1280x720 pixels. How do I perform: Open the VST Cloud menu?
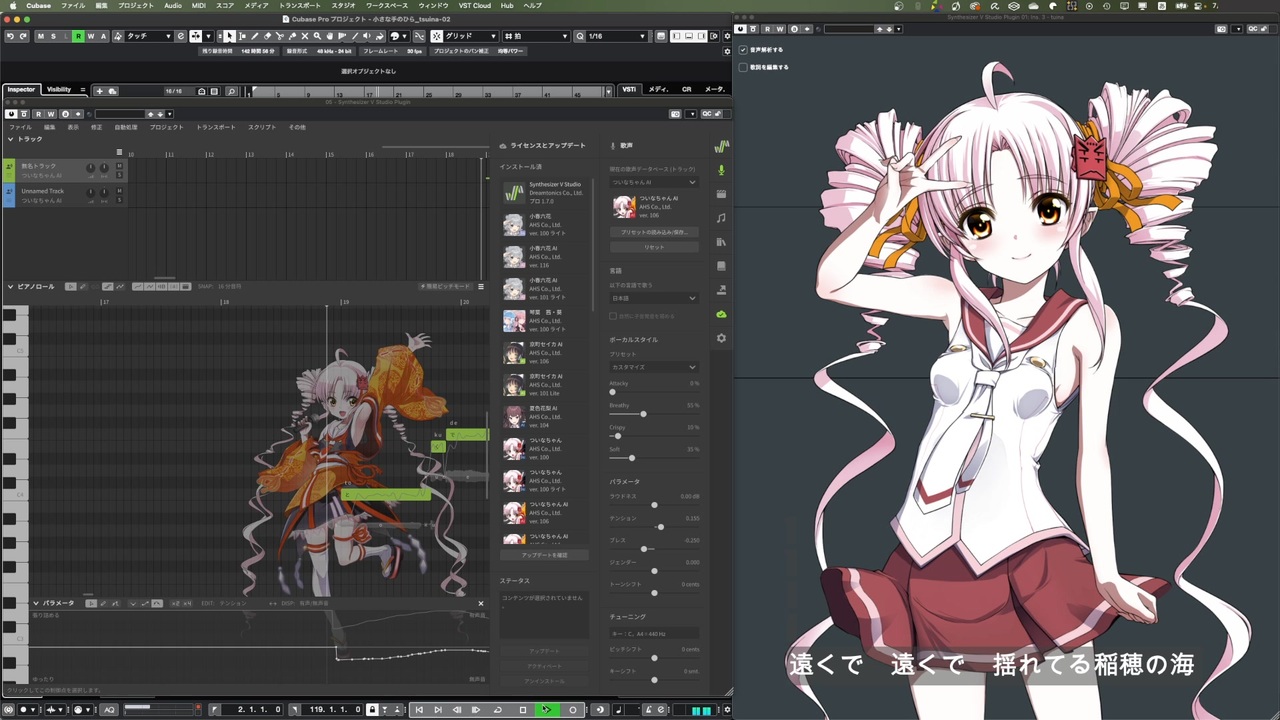(475, 5)
